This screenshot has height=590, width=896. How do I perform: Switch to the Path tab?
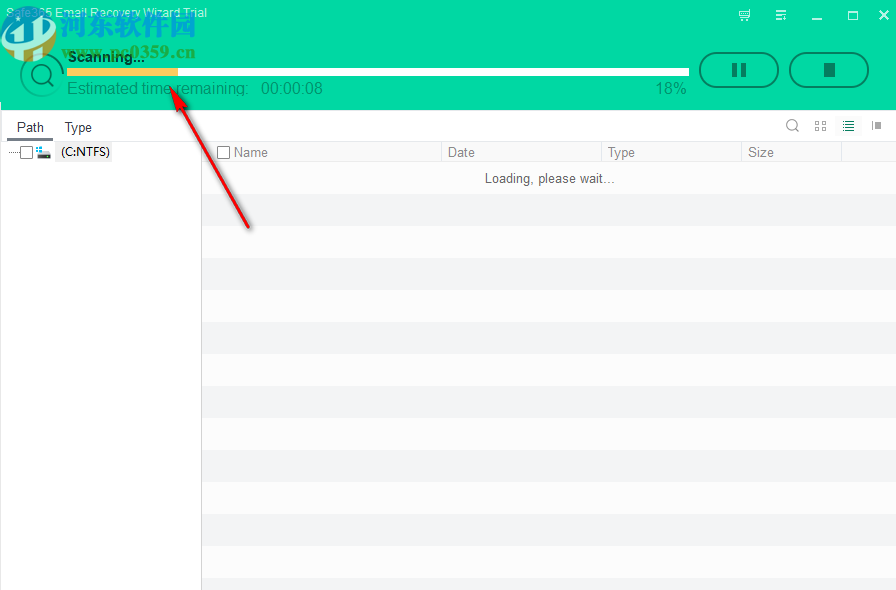[29, 127]
